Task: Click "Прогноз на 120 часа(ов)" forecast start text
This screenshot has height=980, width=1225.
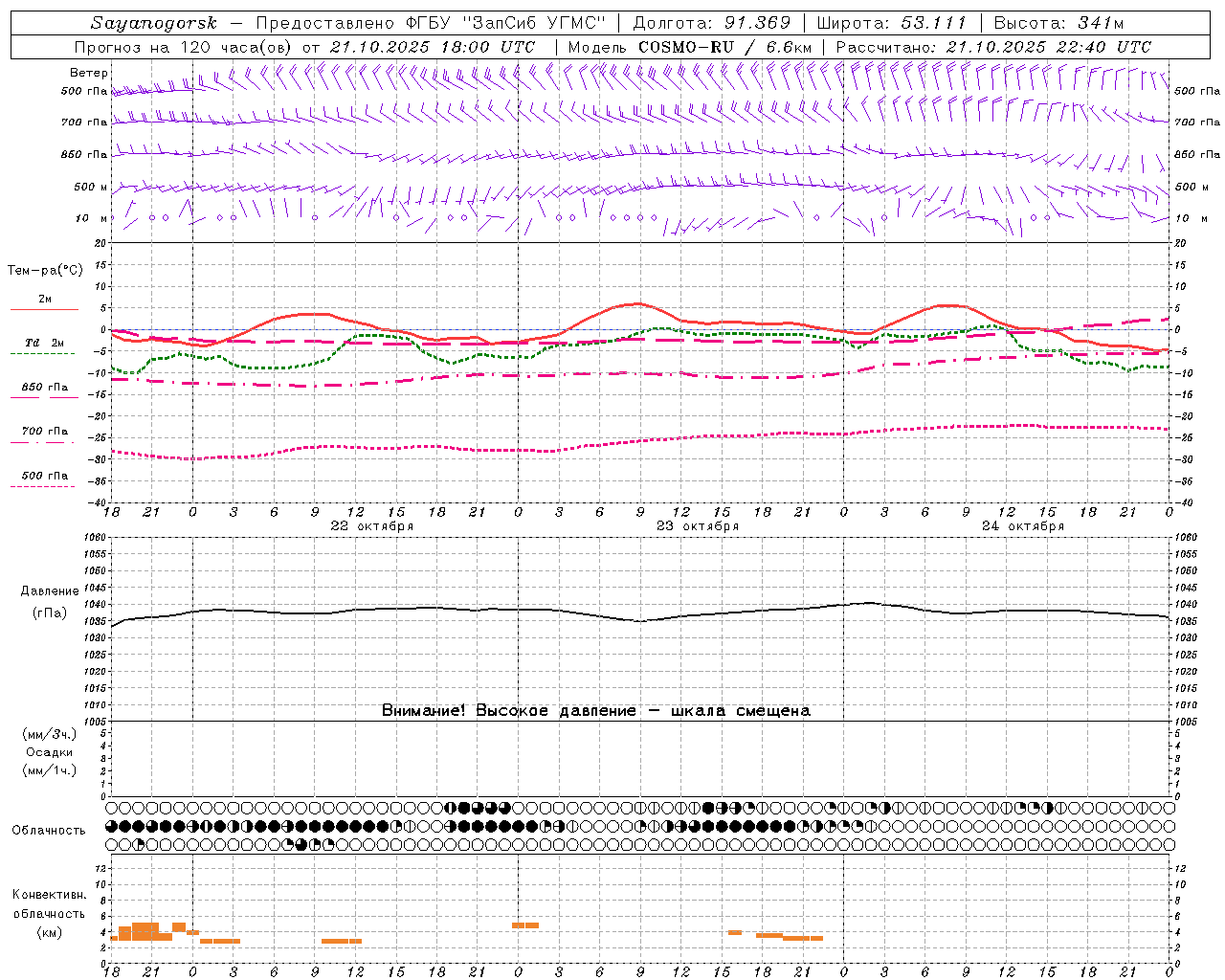Action: click(x=184, y=47)
